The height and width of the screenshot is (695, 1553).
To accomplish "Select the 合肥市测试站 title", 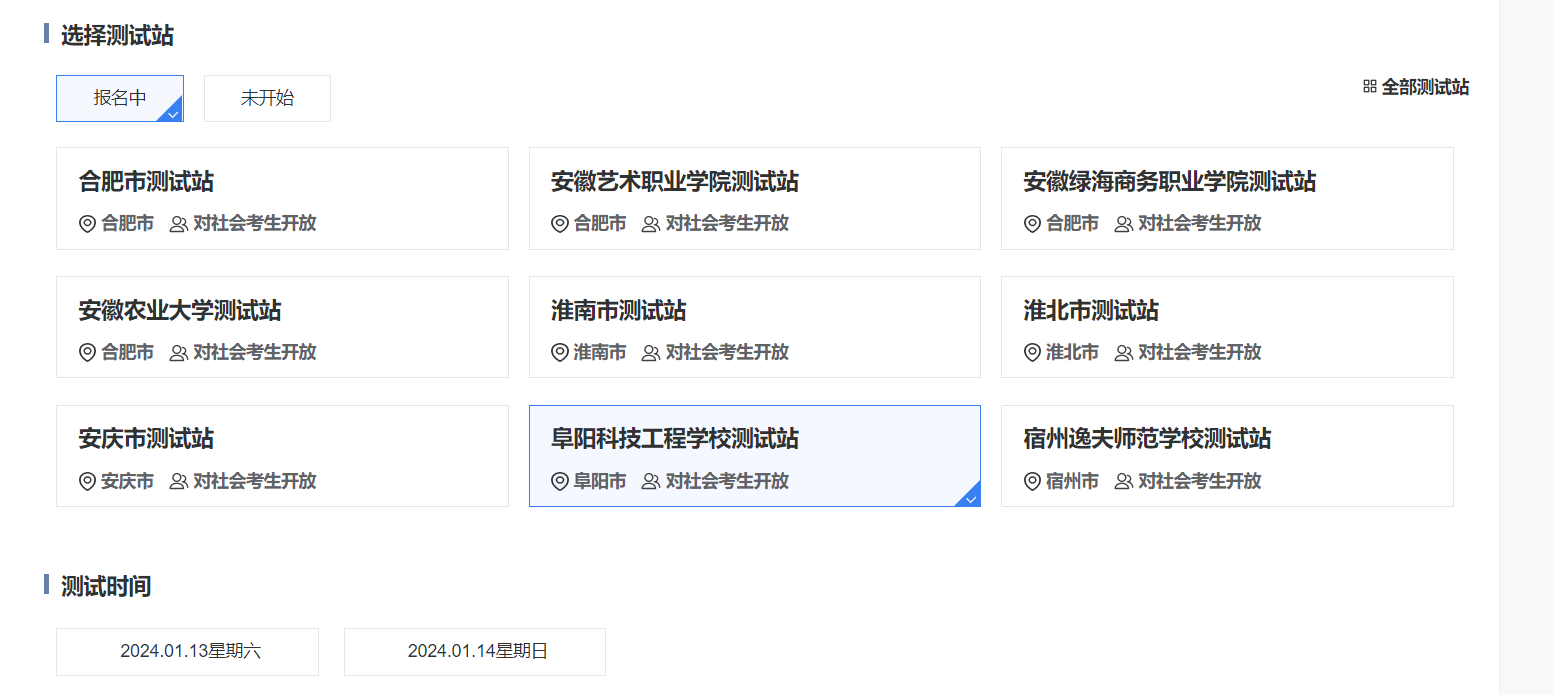I will coord(146,182).
